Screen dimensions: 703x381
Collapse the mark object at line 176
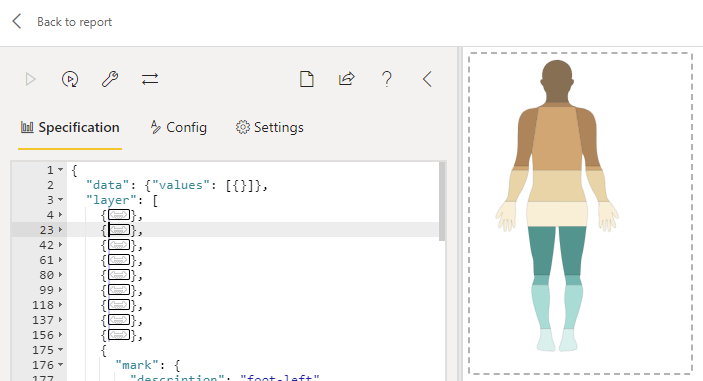(61, 365)
